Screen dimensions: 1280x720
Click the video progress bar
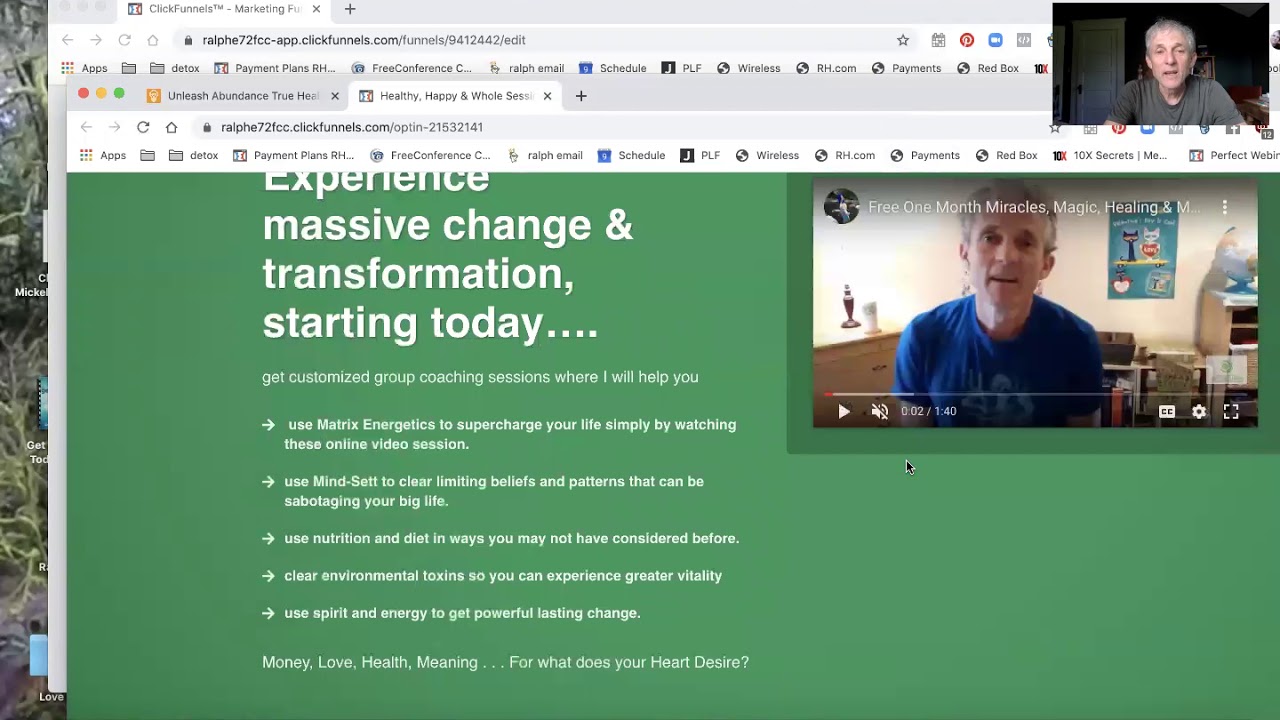pos(1034,394)
